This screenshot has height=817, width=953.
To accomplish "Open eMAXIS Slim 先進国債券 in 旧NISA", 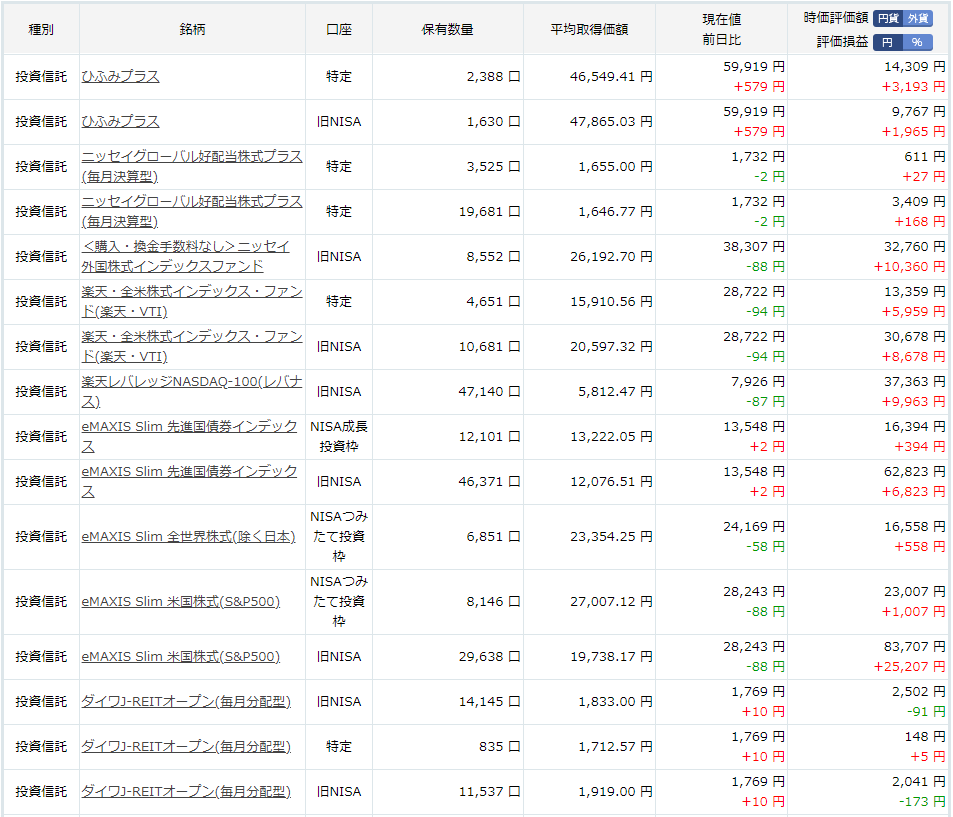I will click(190, 481).
